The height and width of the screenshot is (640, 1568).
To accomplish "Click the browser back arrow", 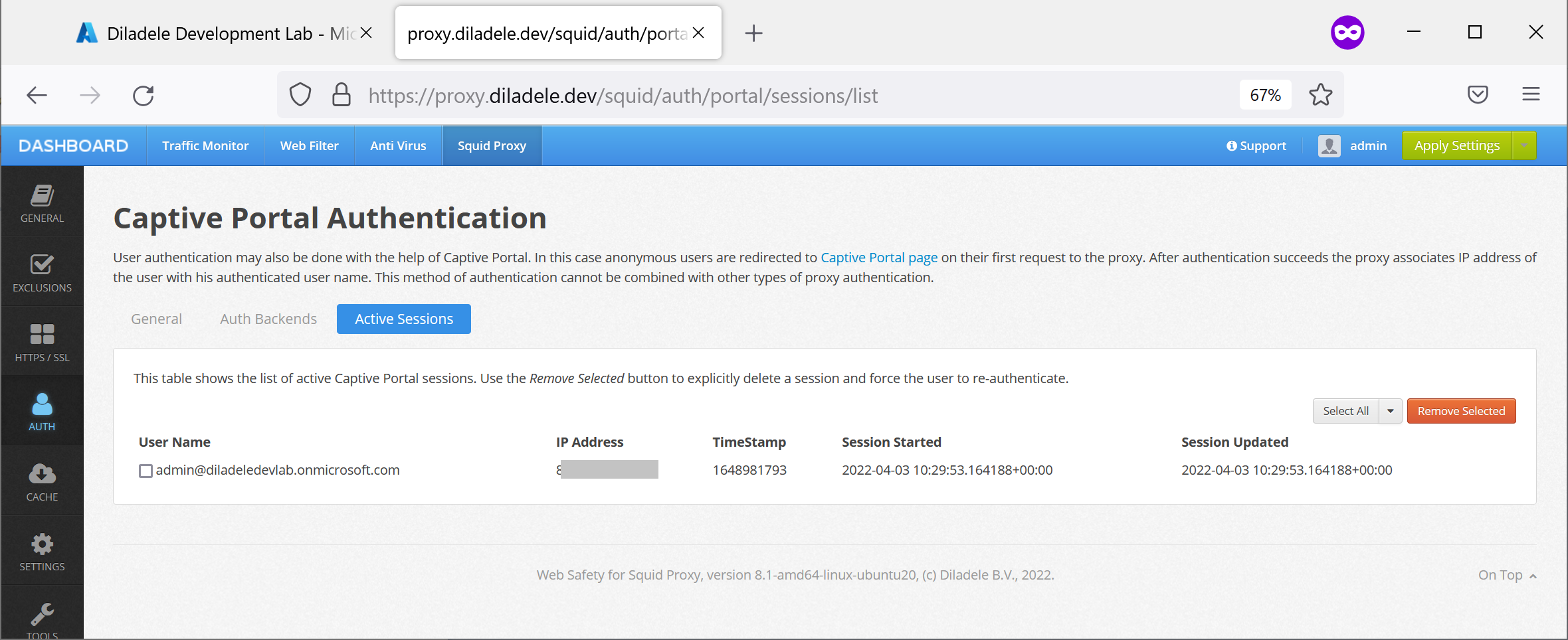I will tap(37, 96).
